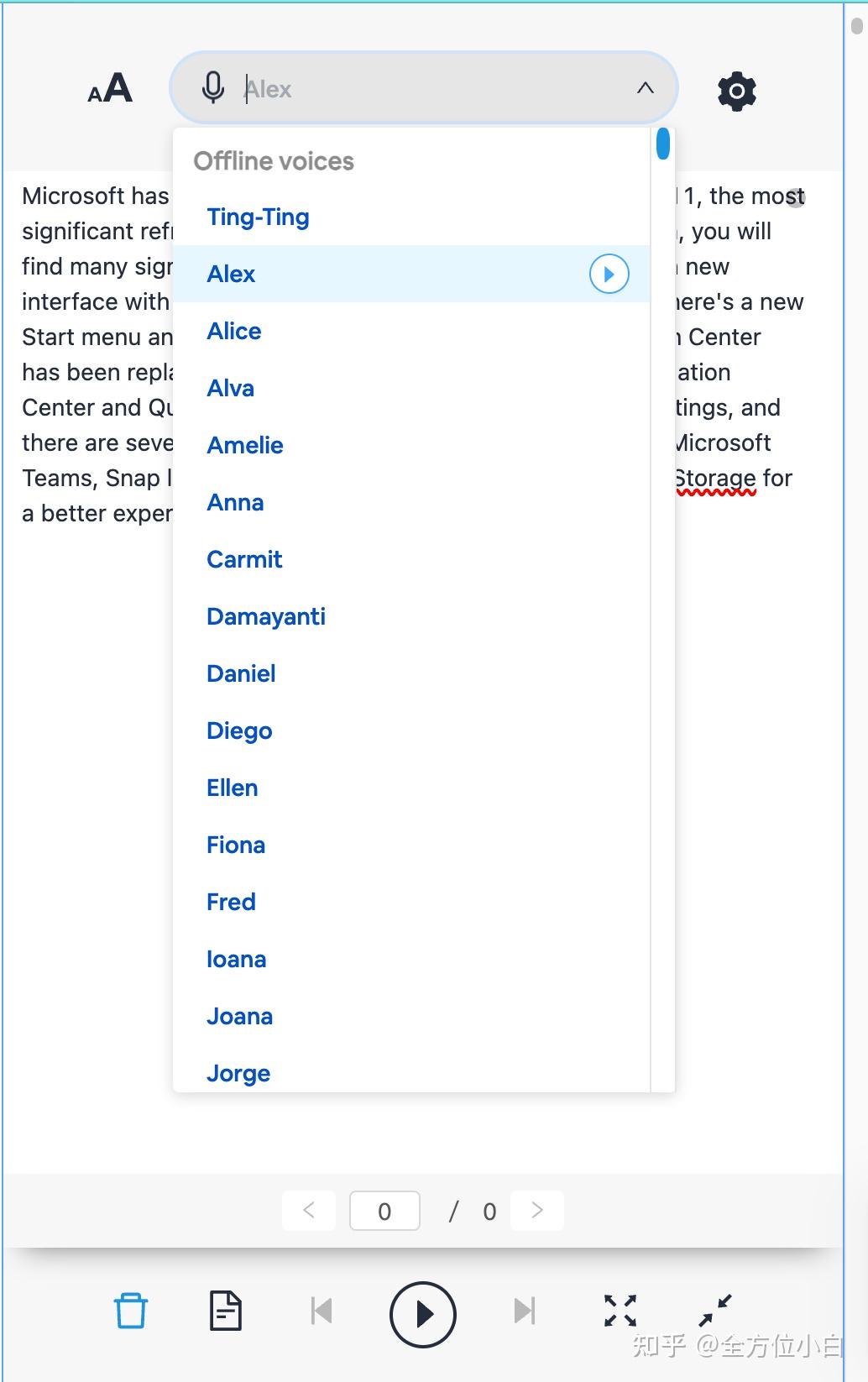Pick the Fiona voice option

236,845
